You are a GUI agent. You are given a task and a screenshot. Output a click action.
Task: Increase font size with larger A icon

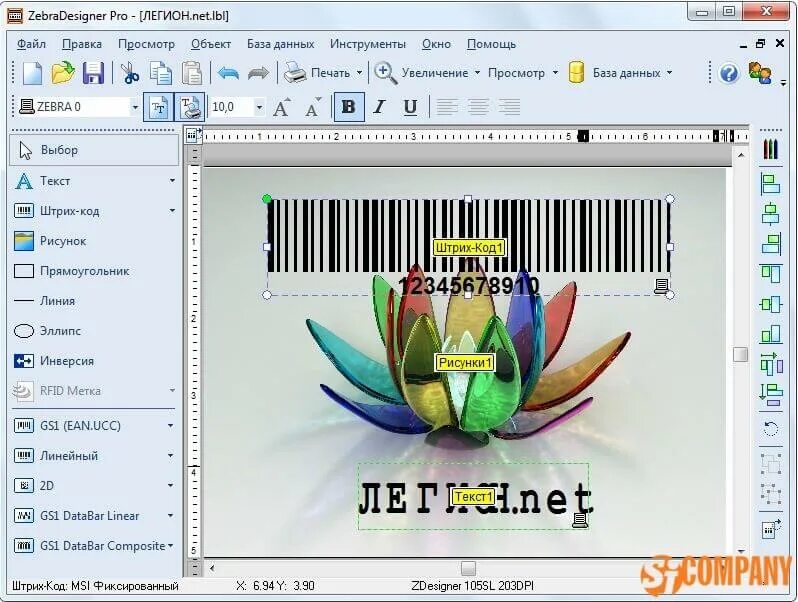tap(282, 107)
